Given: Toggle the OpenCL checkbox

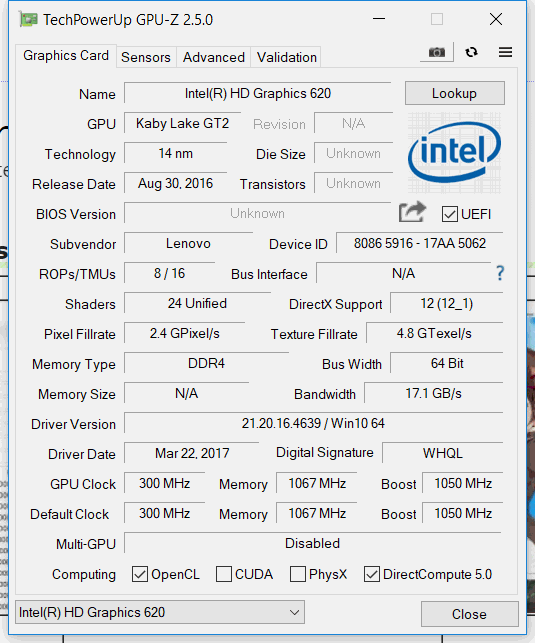Looking at the screenshot, I should pyautogui.click(x=139, y=574).
